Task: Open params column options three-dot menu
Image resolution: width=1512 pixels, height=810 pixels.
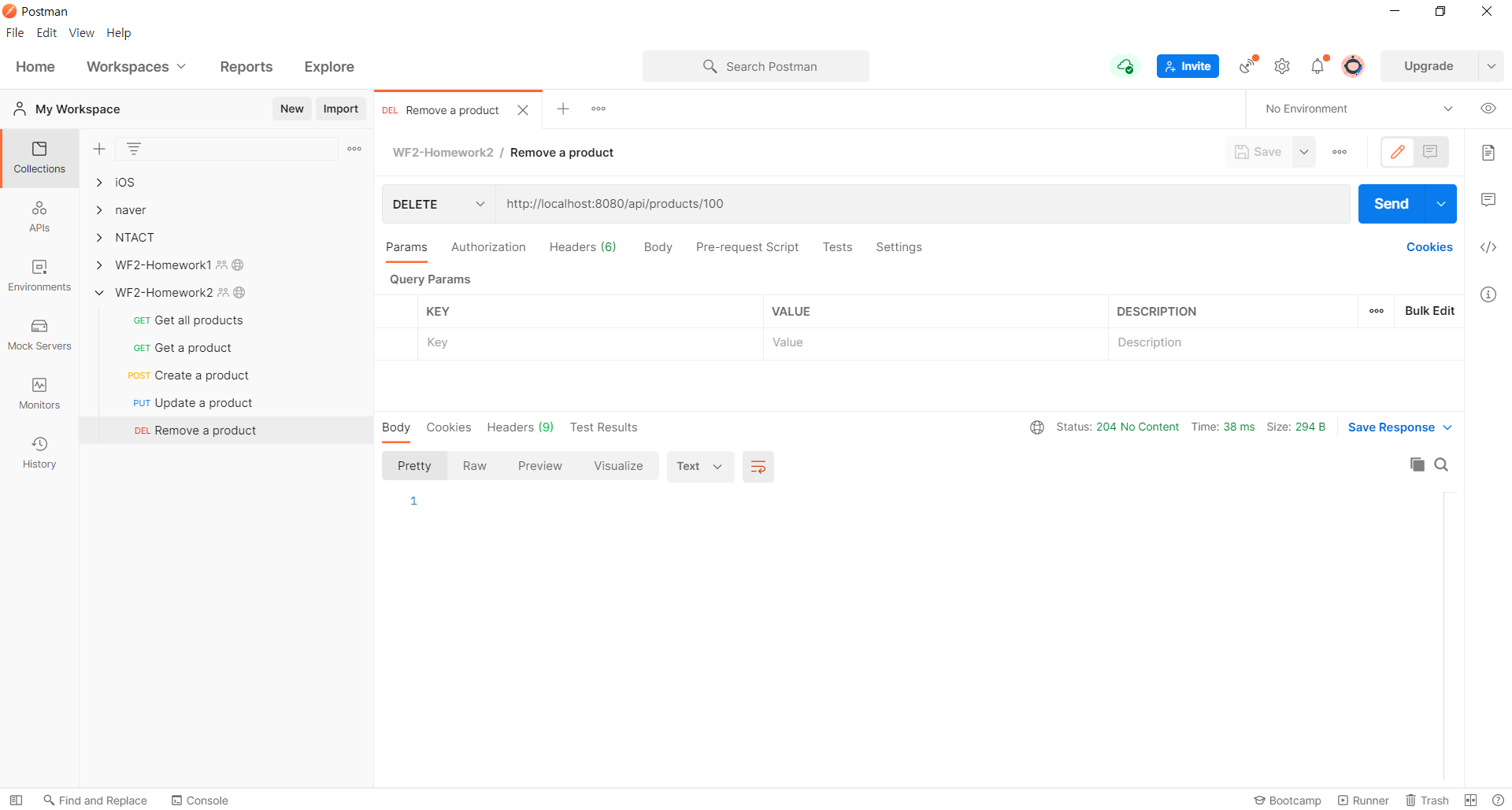Action: (x=1377, y=311)
